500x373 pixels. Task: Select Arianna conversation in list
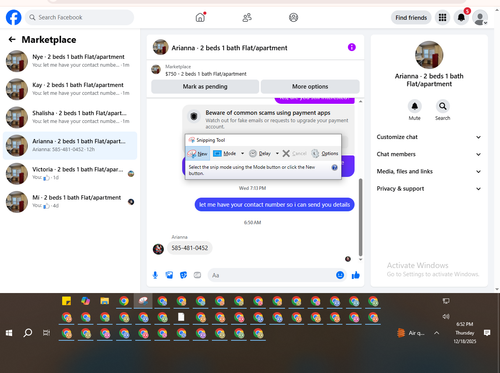click(x=70, y=145)
